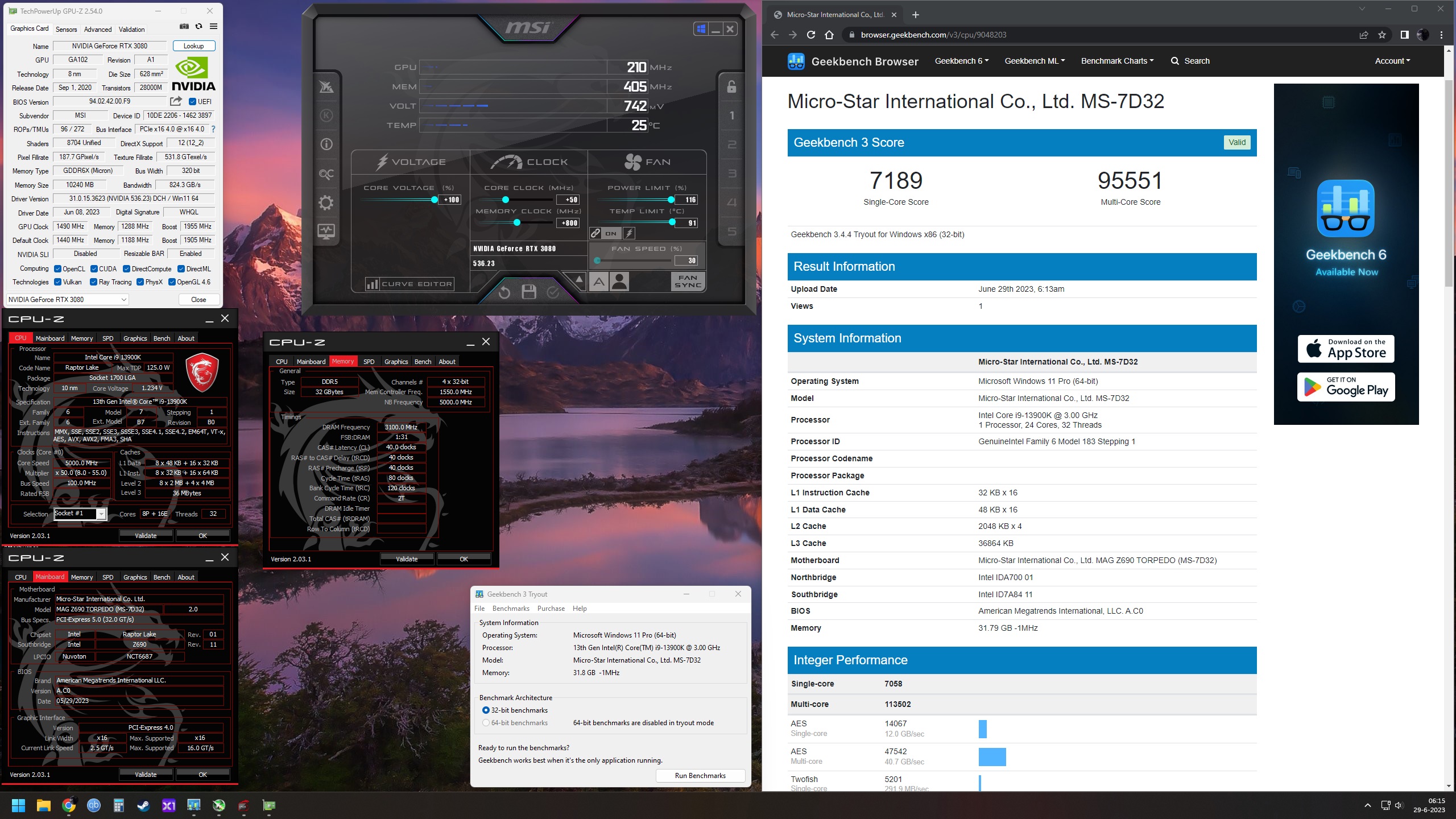Viewport: 1456px width, 819px height.
Task: Reset Afterburner settings with the revert icon
Action: pos(504,292)
